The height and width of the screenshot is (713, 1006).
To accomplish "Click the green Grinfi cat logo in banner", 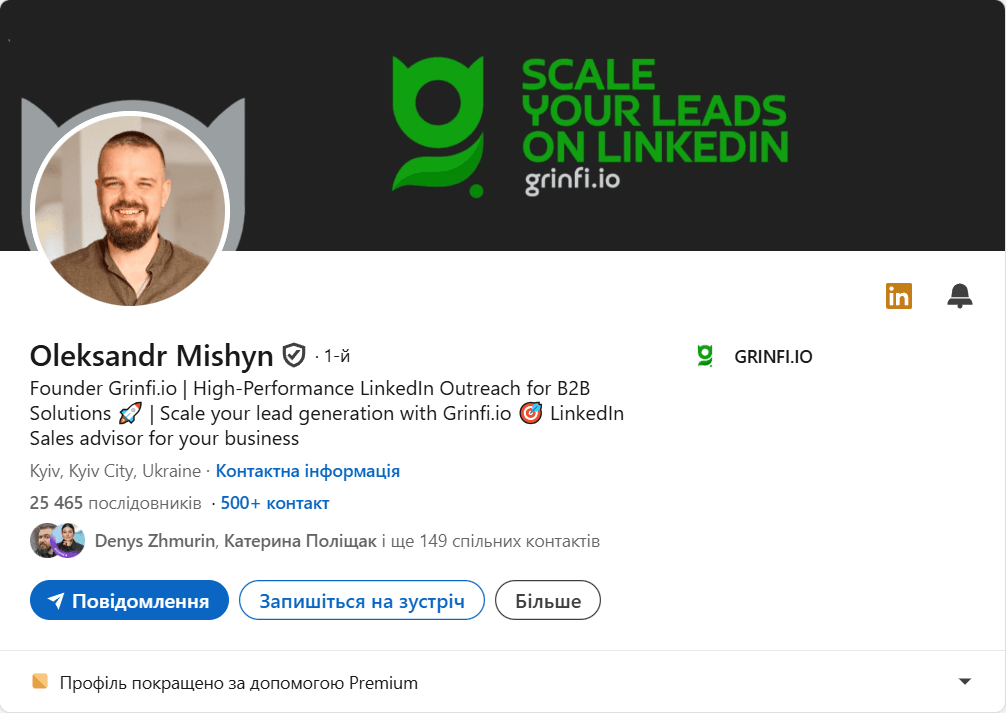I will click(x=438, y=126).
